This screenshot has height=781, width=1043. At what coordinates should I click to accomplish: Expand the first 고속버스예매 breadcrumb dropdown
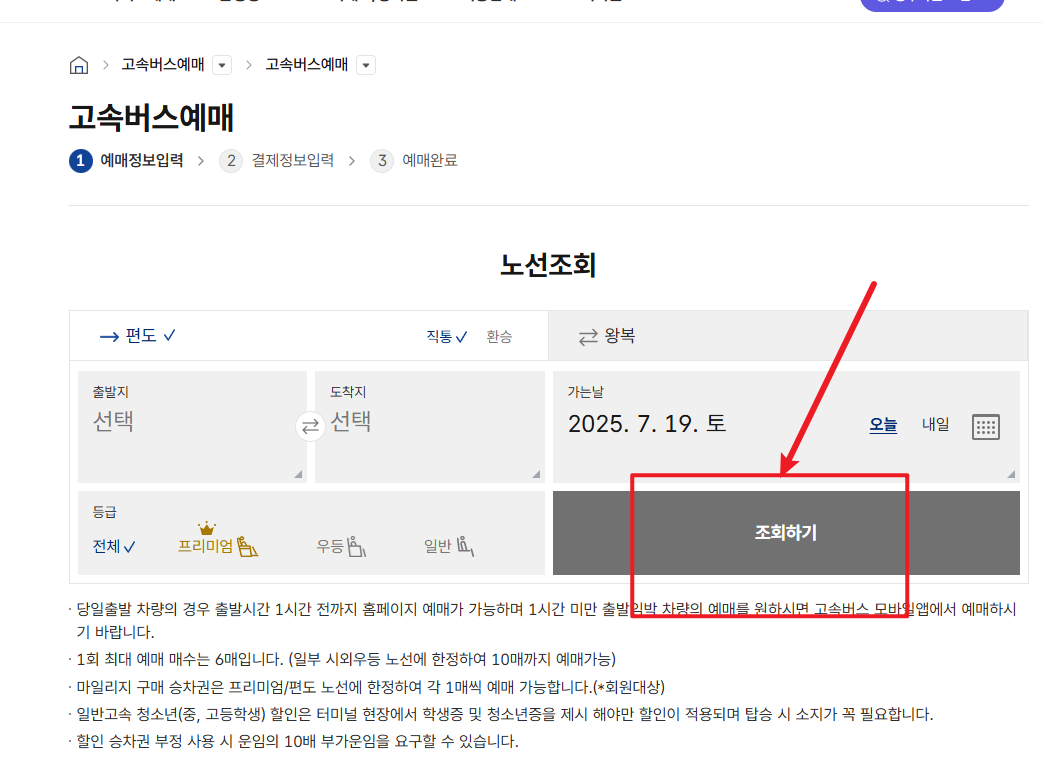click(x=223, y=64)
